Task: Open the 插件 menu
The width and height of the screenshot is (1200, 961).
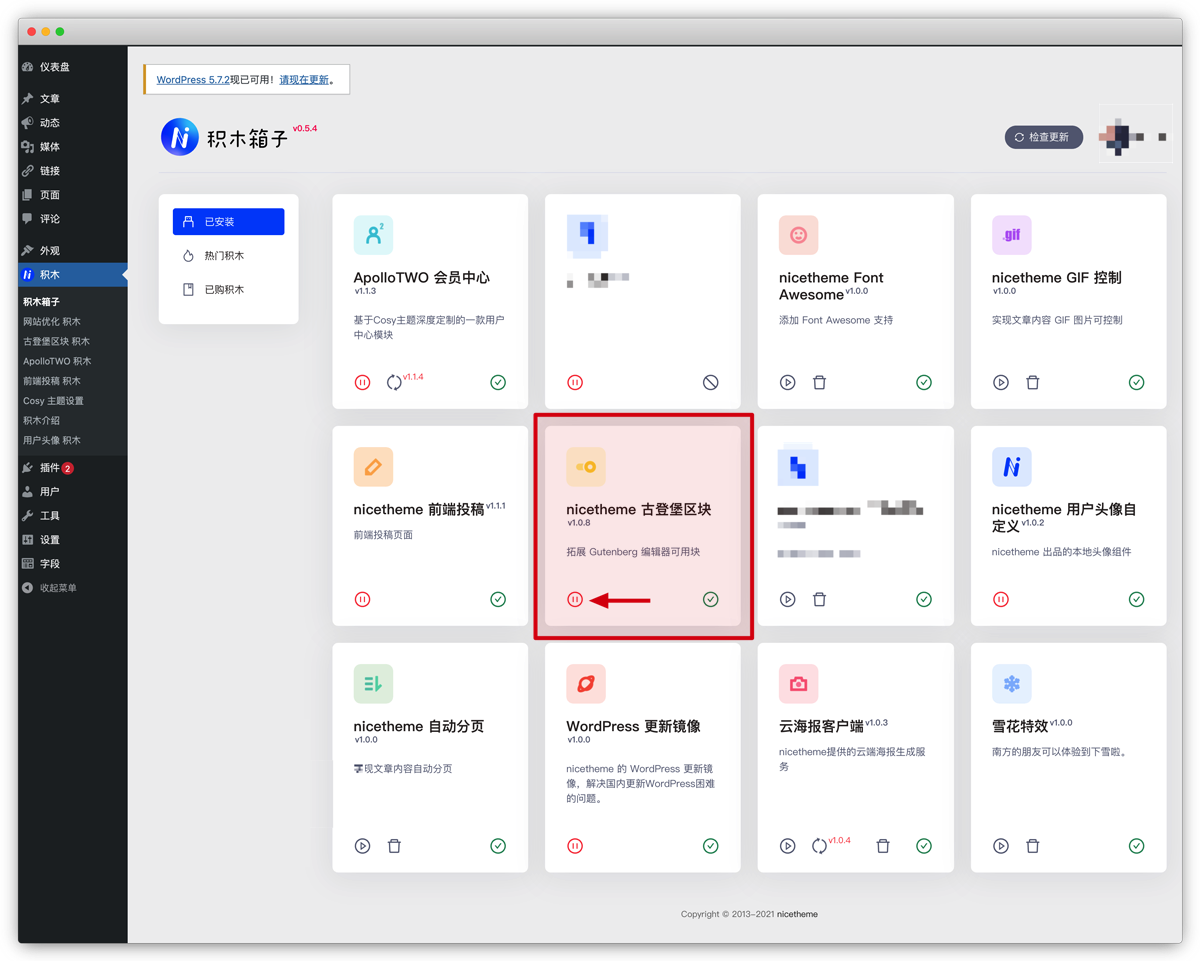Action: pos(73,468)
